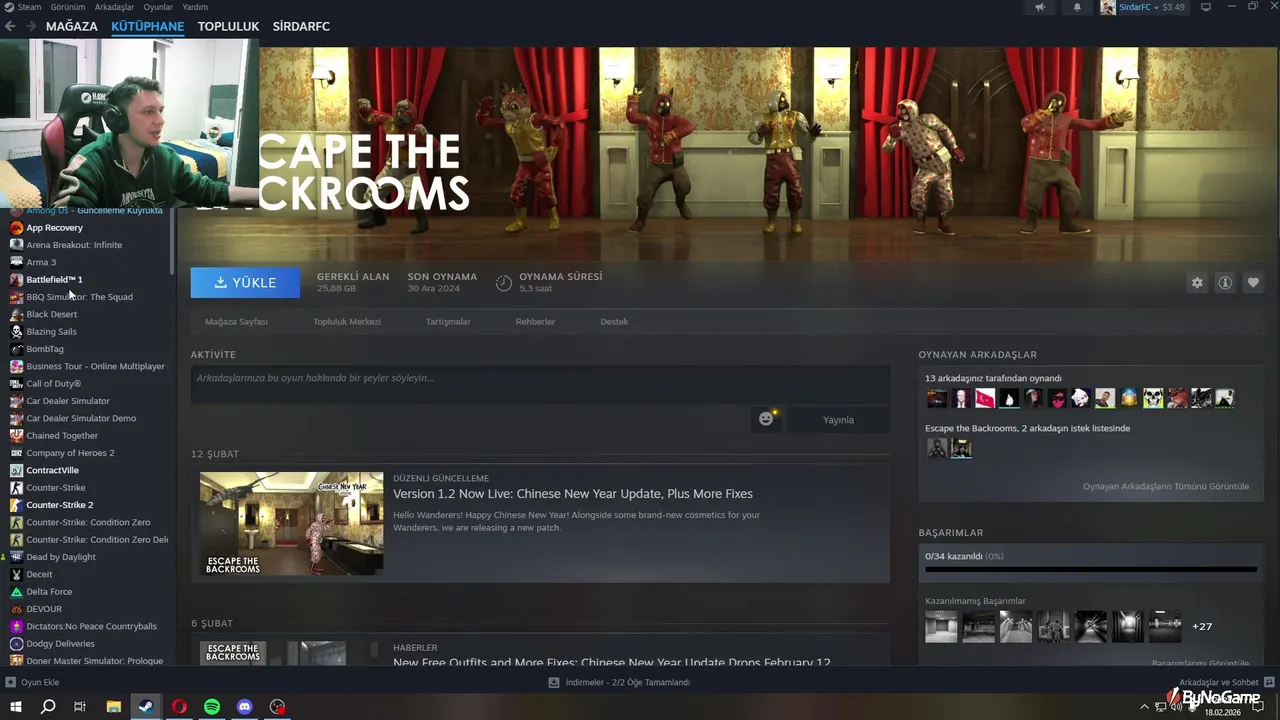Go to the SİRDARFC profile tab
This screenshot has width=1280, height=720.
tap(301, 26)
